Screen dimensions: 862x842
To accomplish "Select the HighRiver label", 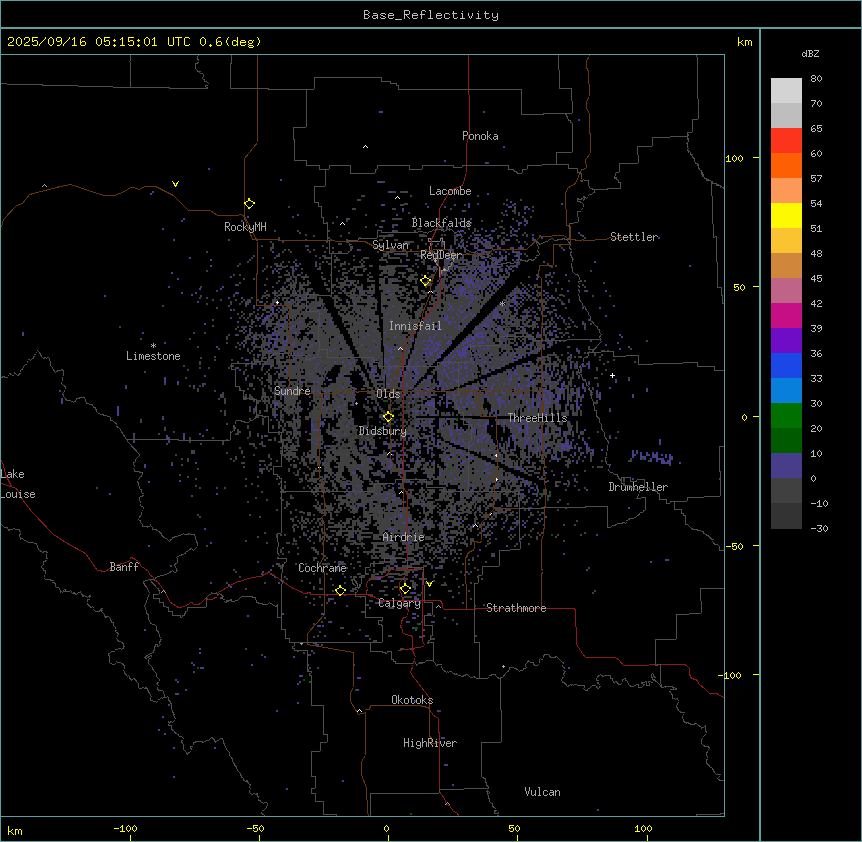I will click(430, 743).
